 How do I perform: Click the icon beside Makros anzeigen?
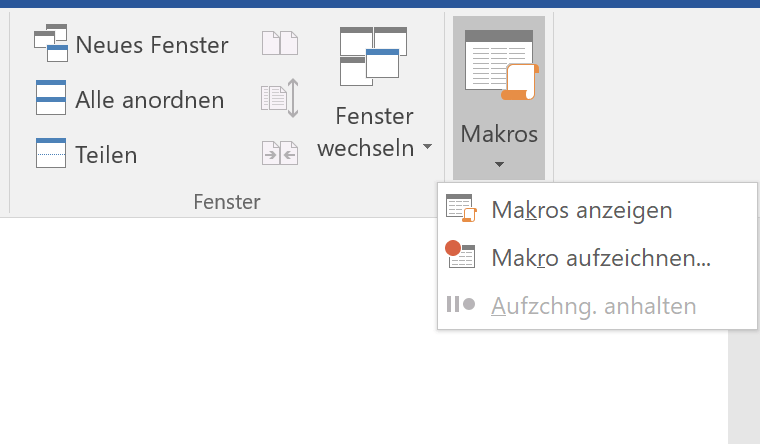(x=461, y=209)
